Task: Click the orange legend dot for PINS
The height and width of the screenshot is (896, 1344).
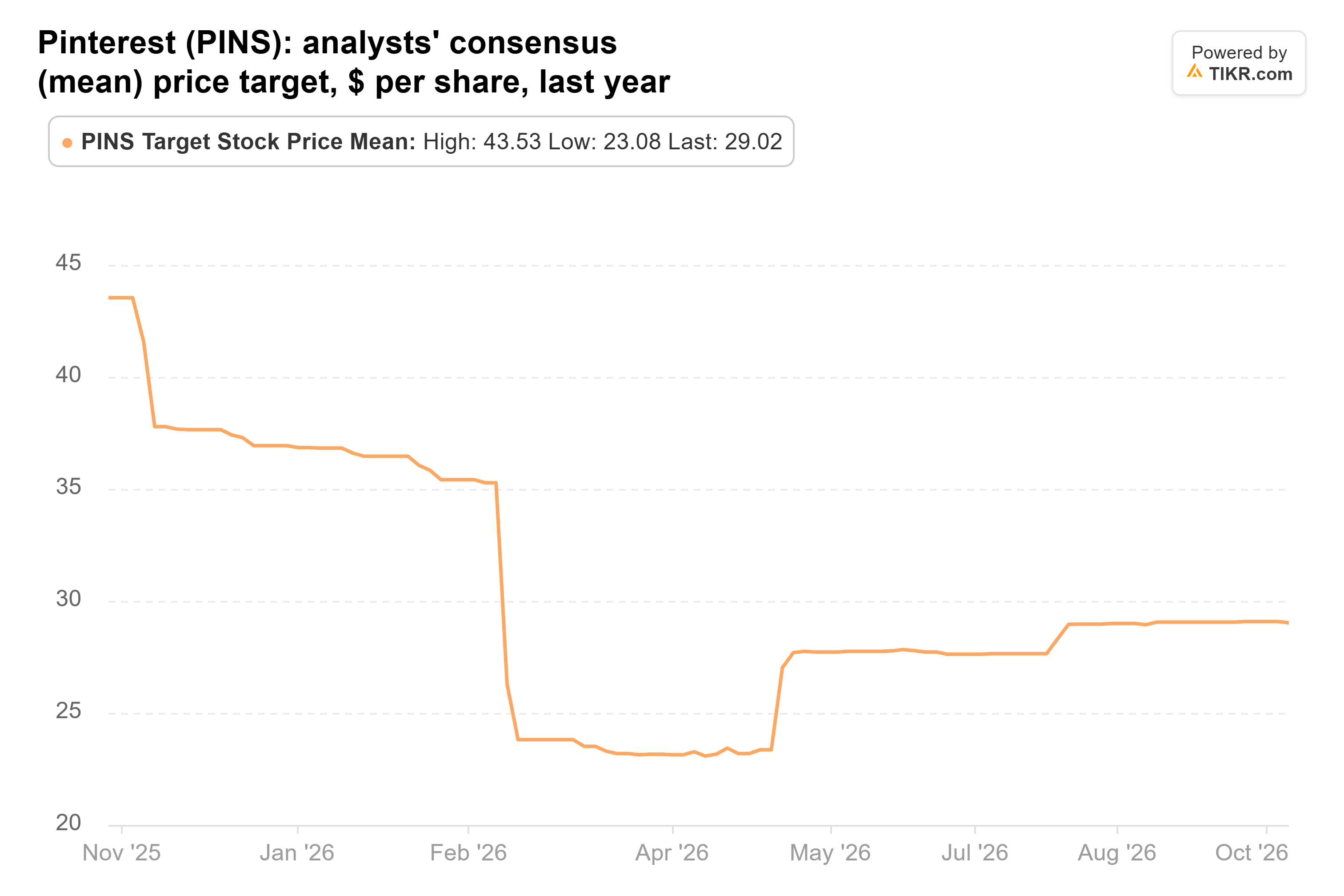Action: click(x=67, y=143)
